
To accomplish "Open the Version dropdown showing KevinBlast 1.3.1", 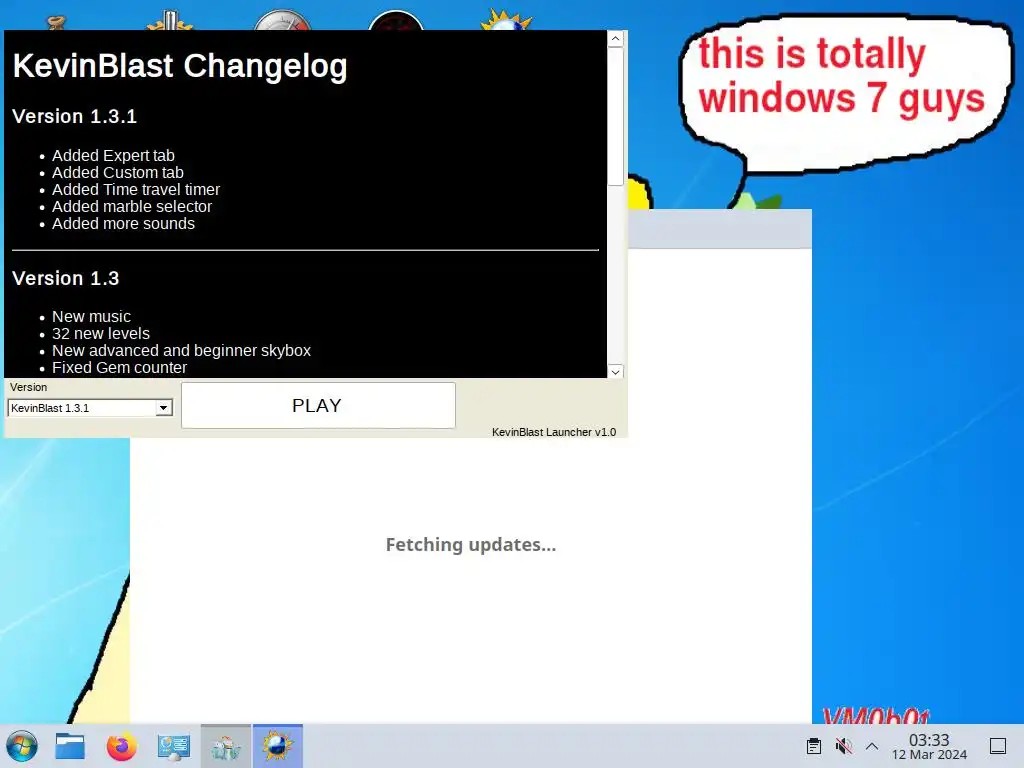I will (90, 408).
